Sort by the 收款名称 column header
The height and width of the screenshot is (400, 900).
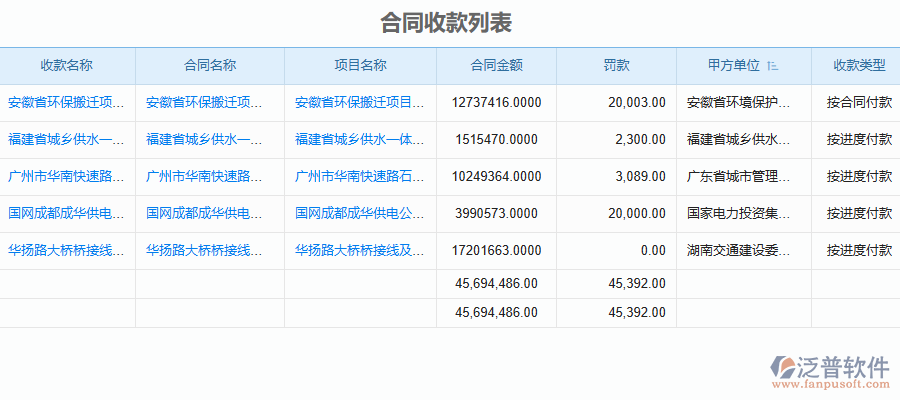pyautogui.click(x=67, y=66)
